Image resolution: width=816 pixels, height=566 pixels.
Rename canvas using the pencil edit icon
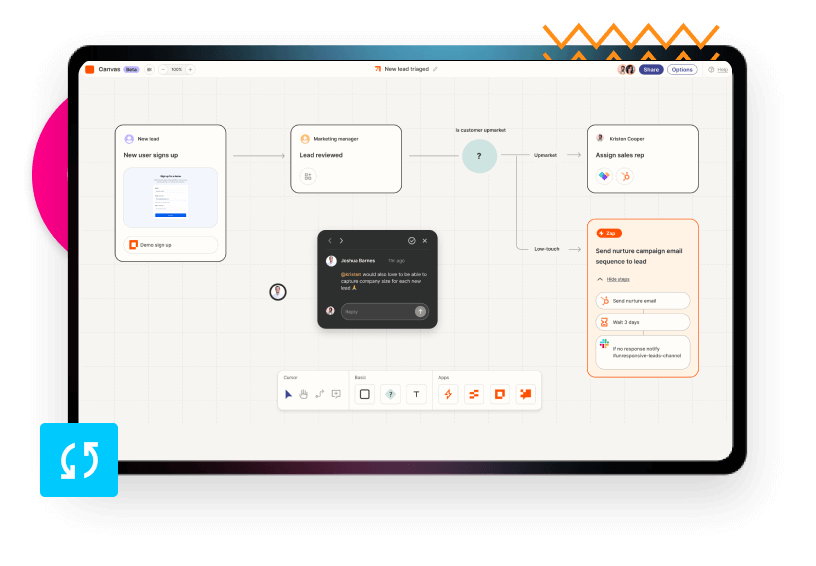pyautogui.click(x=435, y=70)
